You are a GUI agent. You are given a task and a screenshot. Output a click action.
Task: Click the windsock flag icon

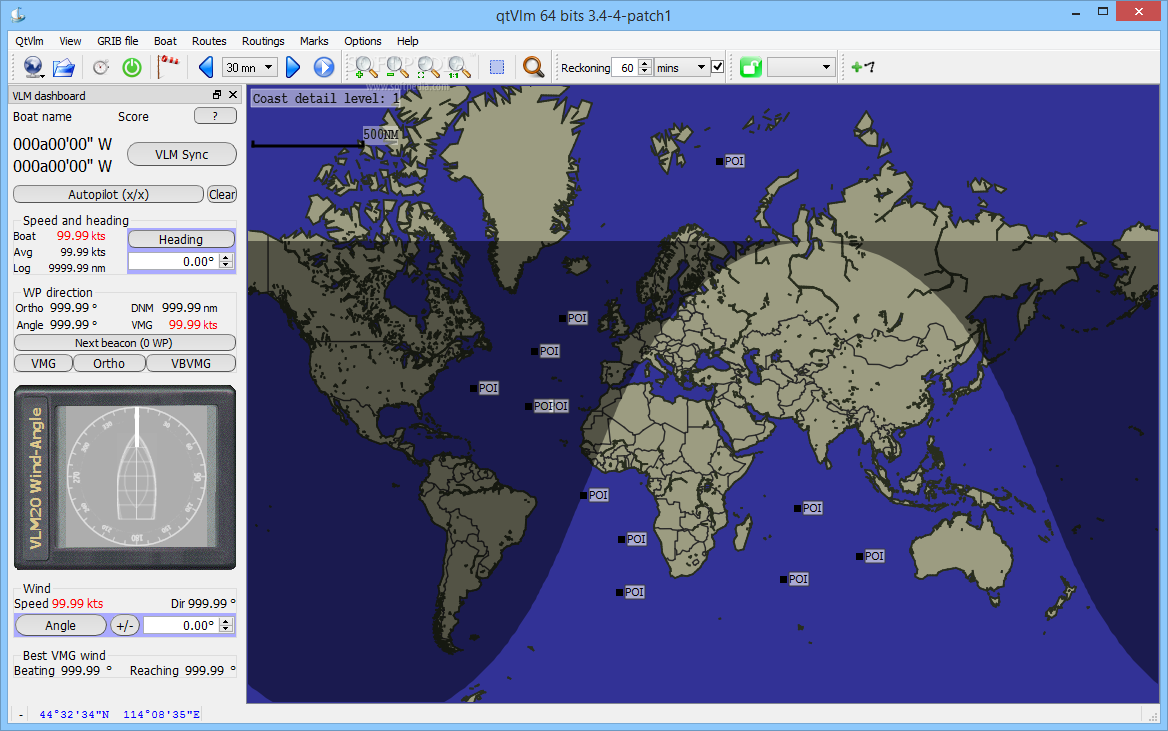click(169, 66)
